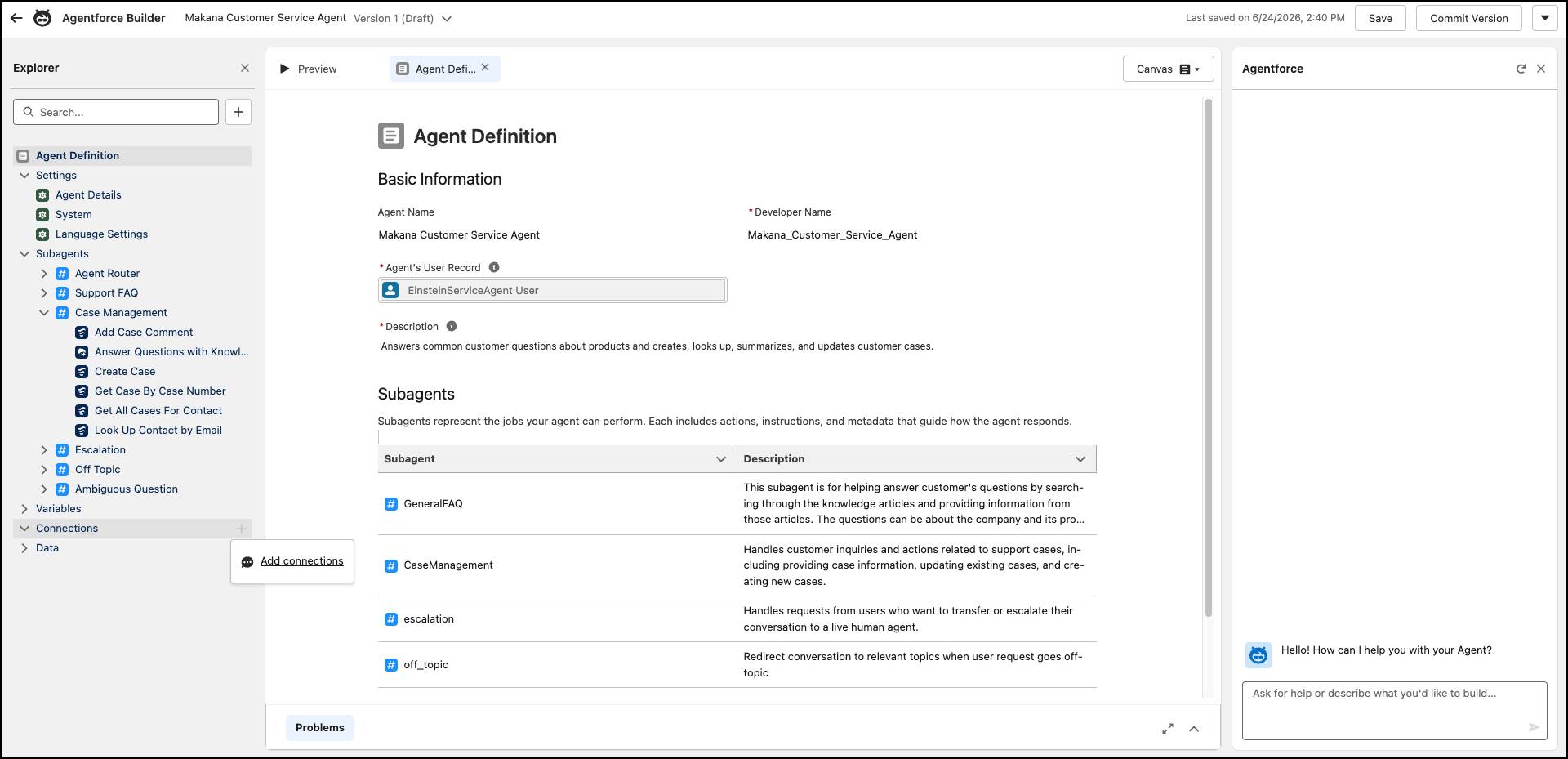Click the System settings gear icon

click(x=42, y=215)
